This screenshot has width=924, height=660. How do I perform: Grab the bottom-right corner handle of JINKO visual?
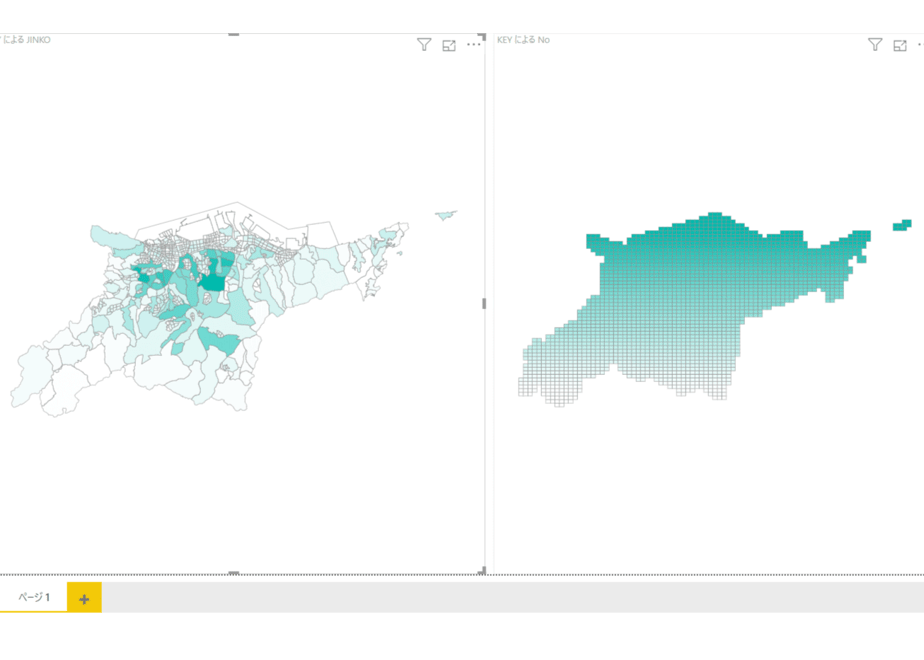coord(482,570)
